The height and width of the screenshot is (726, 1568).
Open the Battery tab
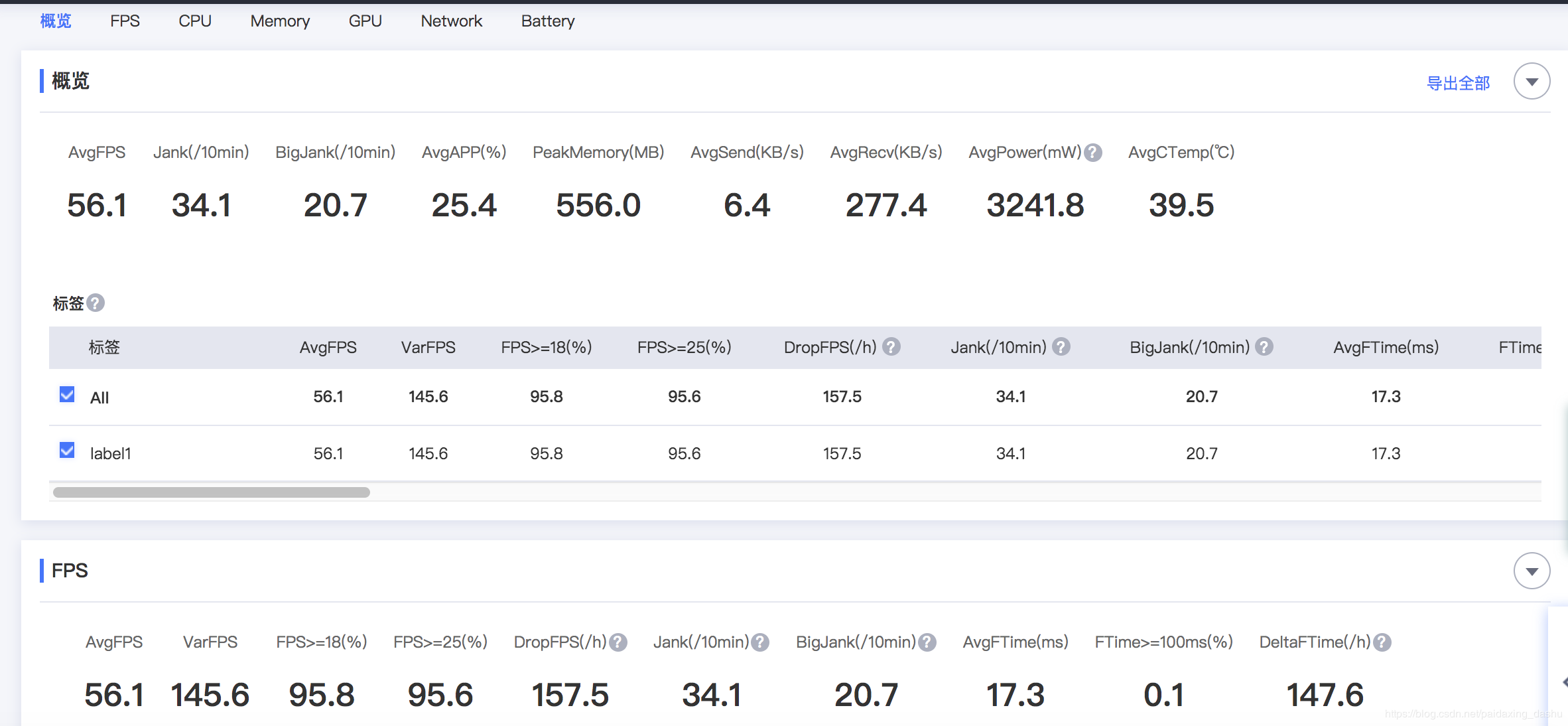click(x=547, y=21)
